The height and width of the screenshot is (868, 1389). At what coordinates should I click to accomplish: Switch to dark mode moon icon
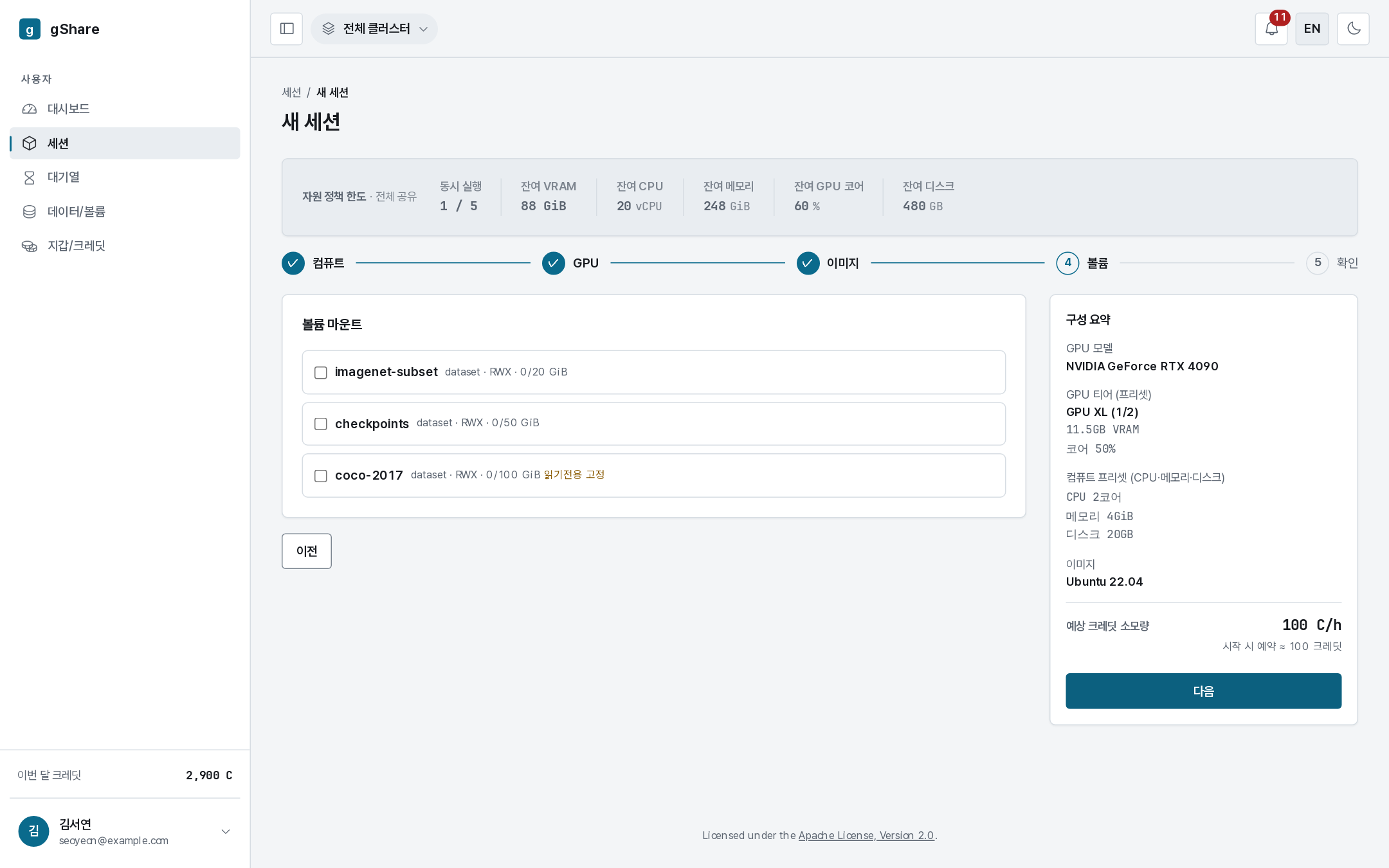coord(1353,29)
